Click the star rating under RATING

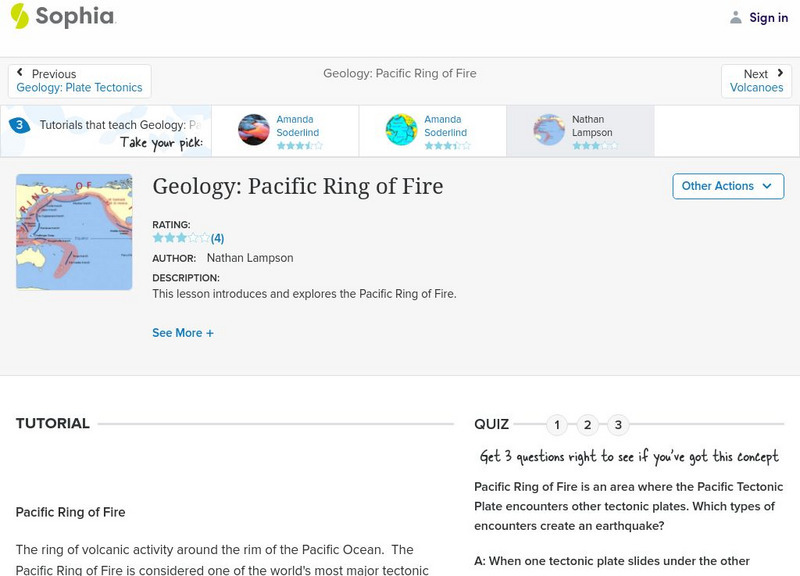[181, 238]
